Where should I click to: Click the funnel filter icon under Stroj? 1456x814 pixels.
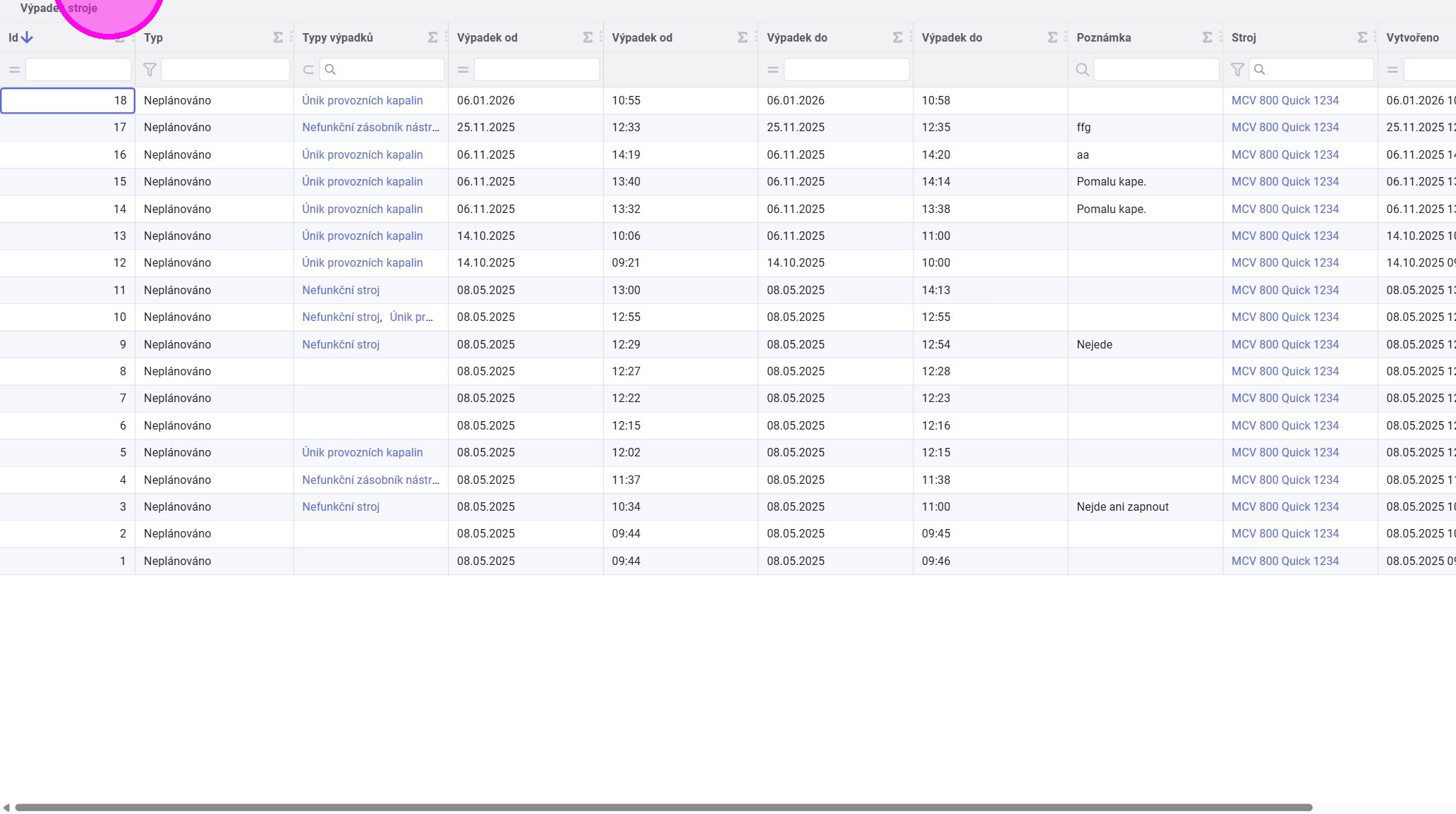[x=1237, y=70]
